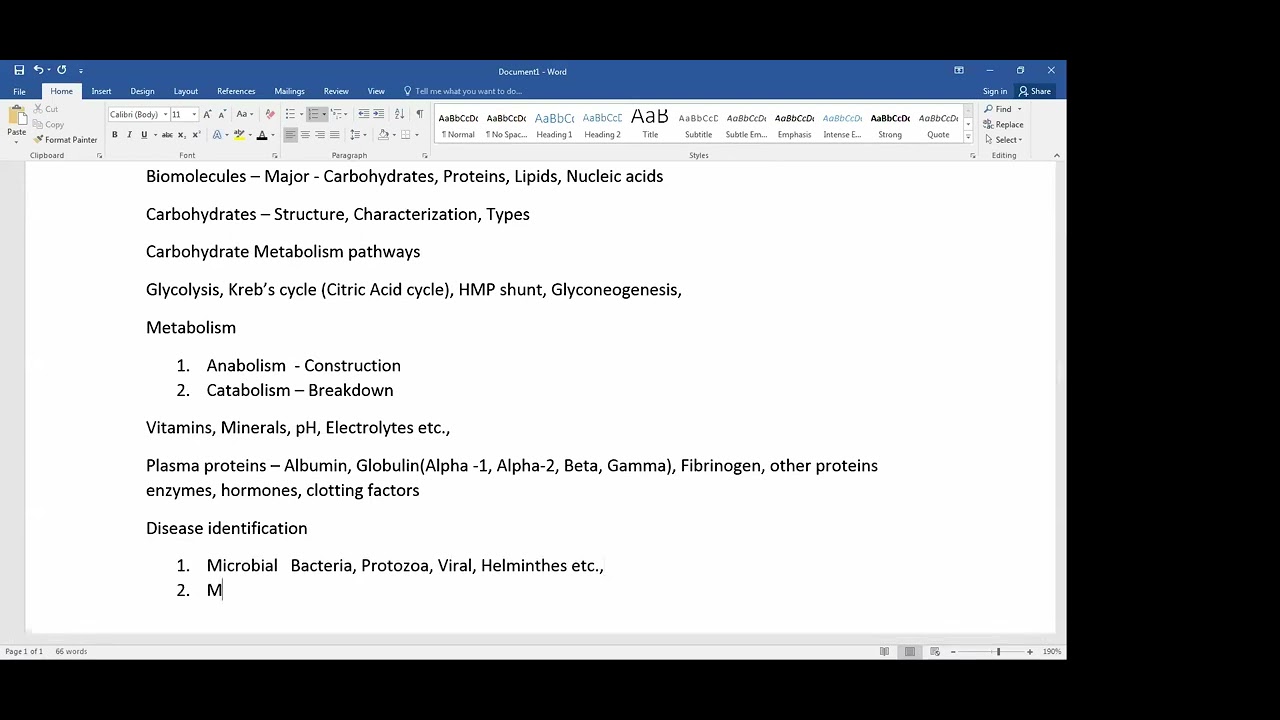Switch to the Insert tab
The height and width of the screenshot is (720, 1280).
[101, 91]
